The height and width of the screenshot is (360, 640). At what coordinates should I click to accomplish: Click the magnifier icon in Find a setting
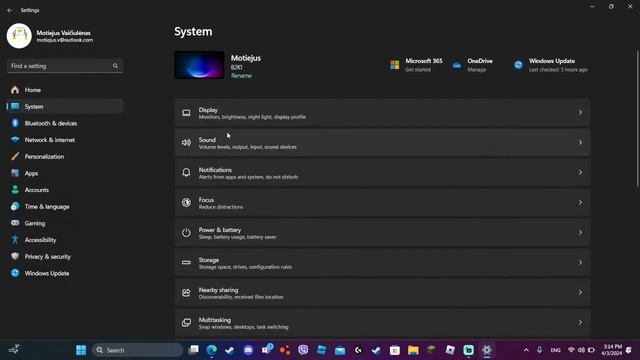tap(115, 66)
